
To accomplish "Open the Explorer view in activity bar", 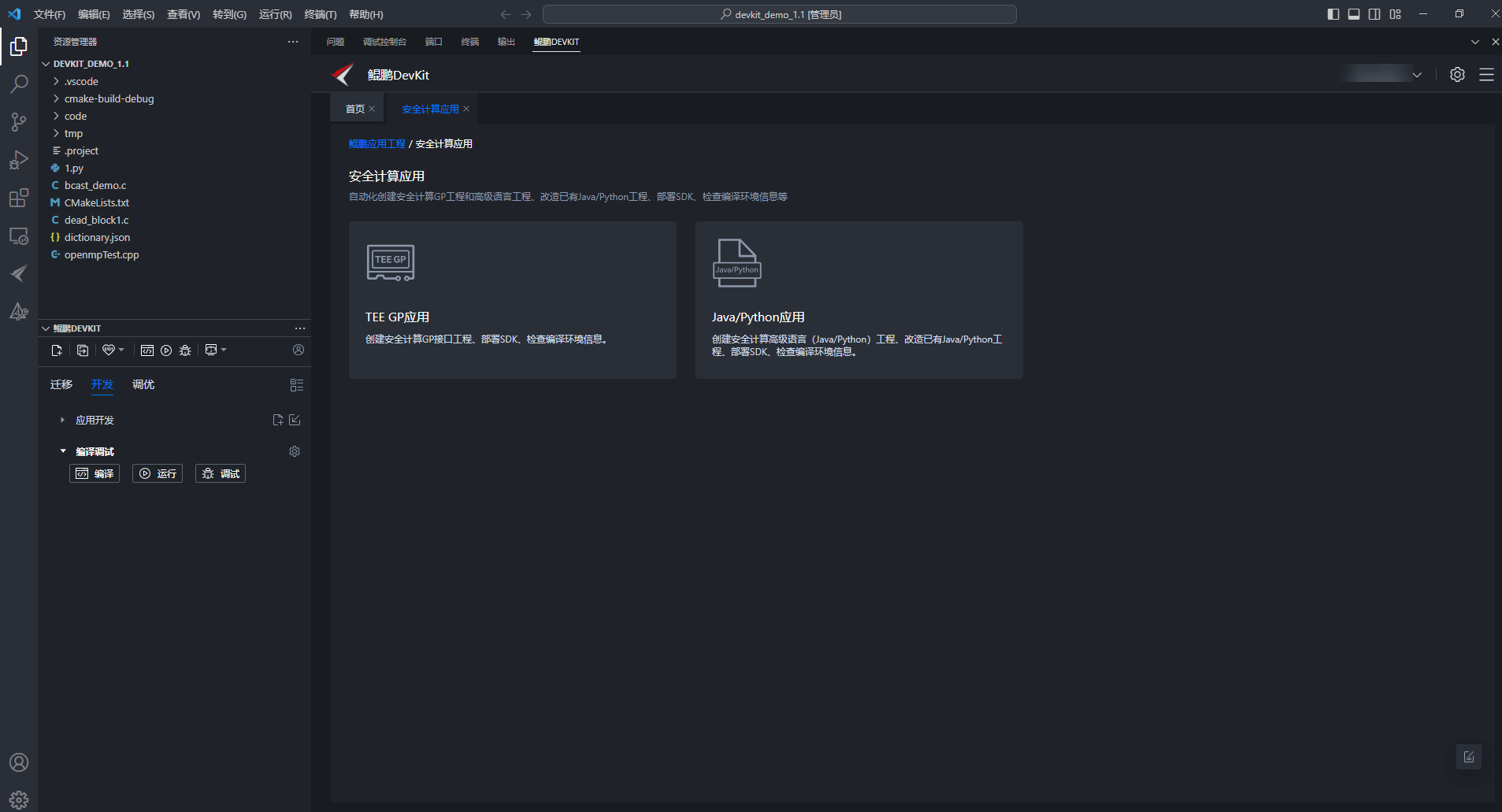I will [19, 46].
